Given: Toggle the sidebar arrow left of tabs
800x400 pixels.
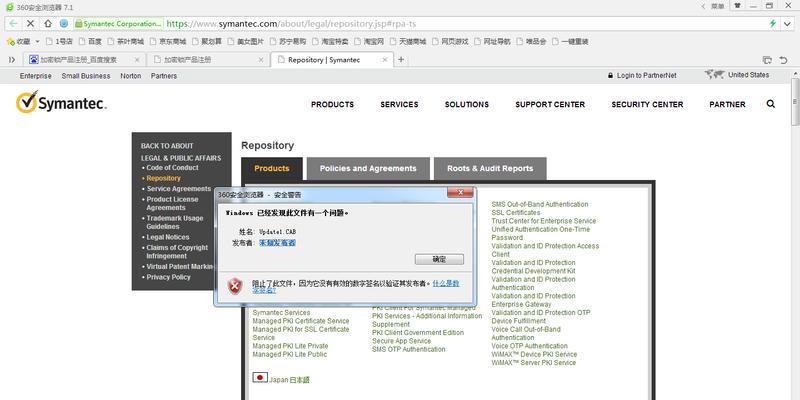Looking at the screenshot, I should click(12, 60).
